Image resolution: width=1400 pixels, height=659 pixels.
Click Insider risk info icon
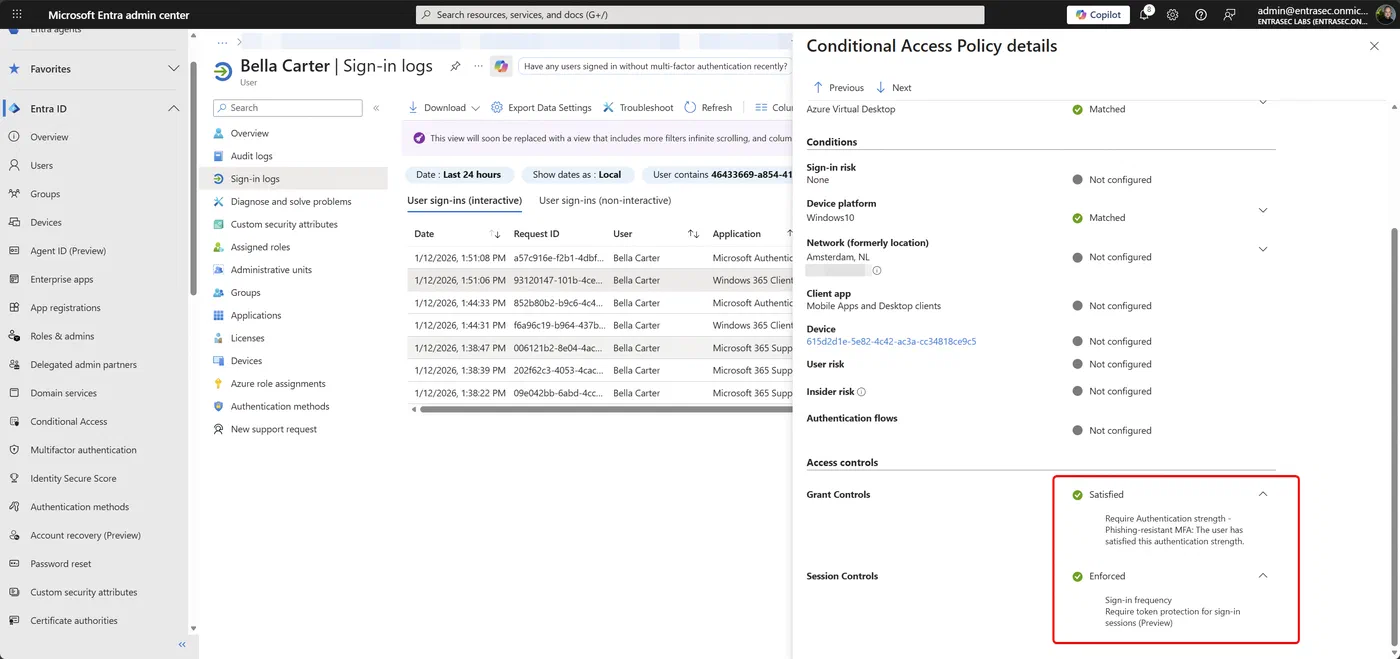click(861, 392)
